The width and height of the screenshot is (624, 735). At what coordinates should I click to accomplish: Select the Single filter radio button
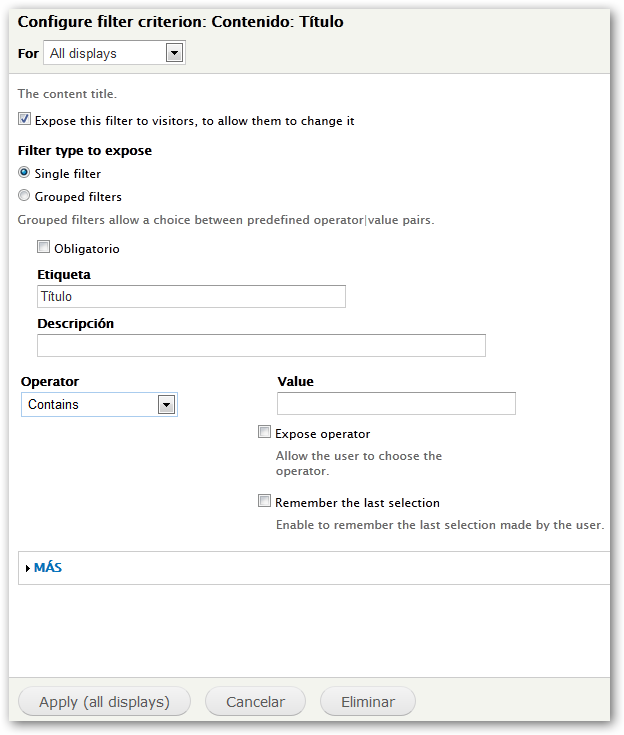click(x=25, y=173)
